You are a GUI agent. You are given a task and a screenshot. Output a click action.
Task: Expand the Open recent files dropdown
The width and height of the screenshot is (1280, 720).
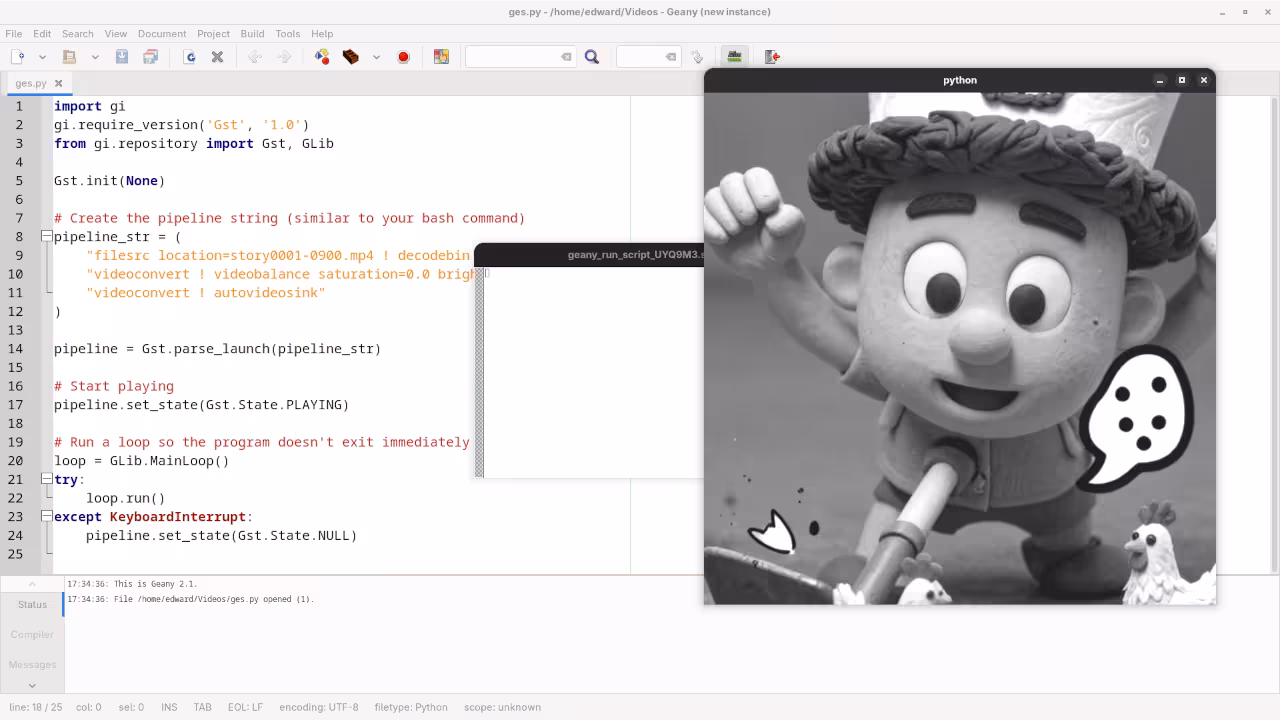pyautogui.click(x=94, y=57)
